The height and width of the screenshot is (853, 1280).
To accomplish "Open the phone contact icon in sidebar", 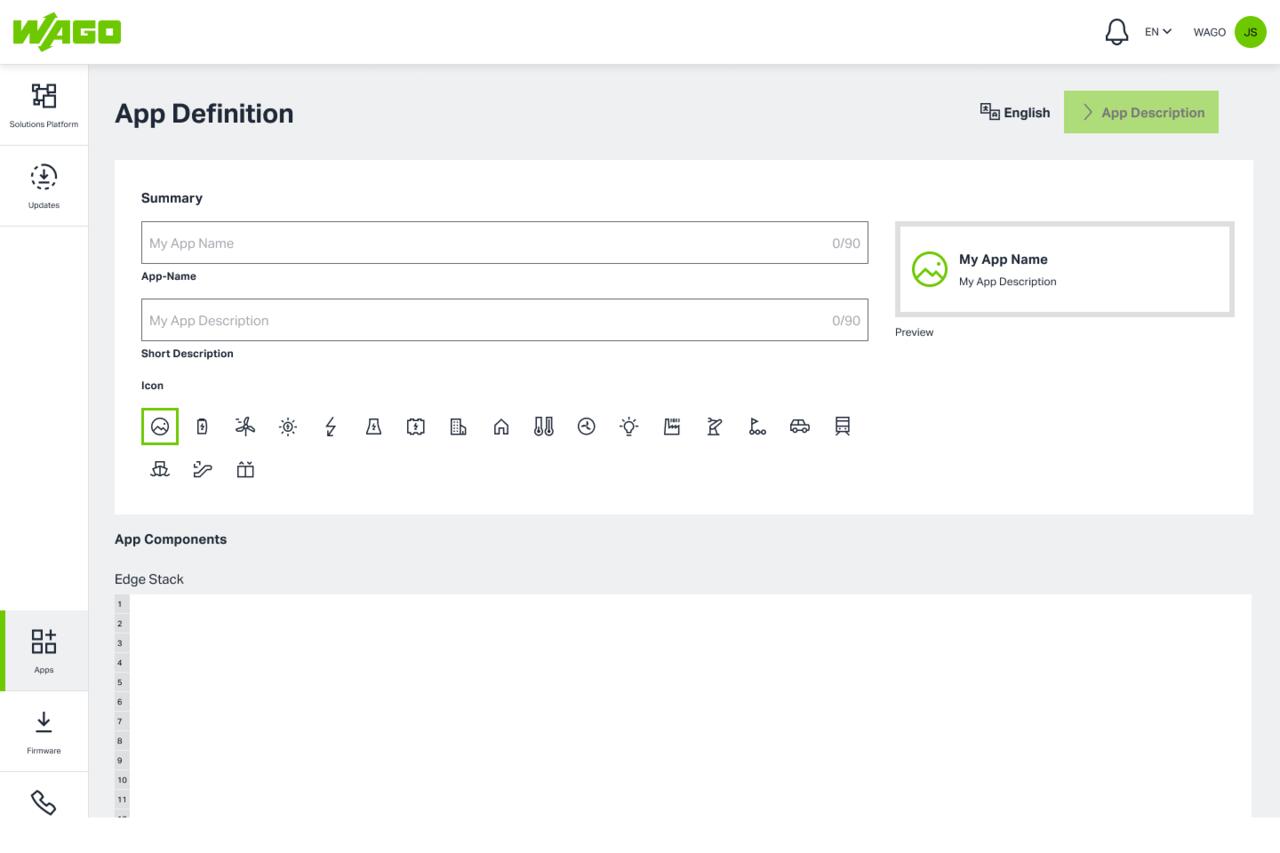I will (x=44, y=803).
